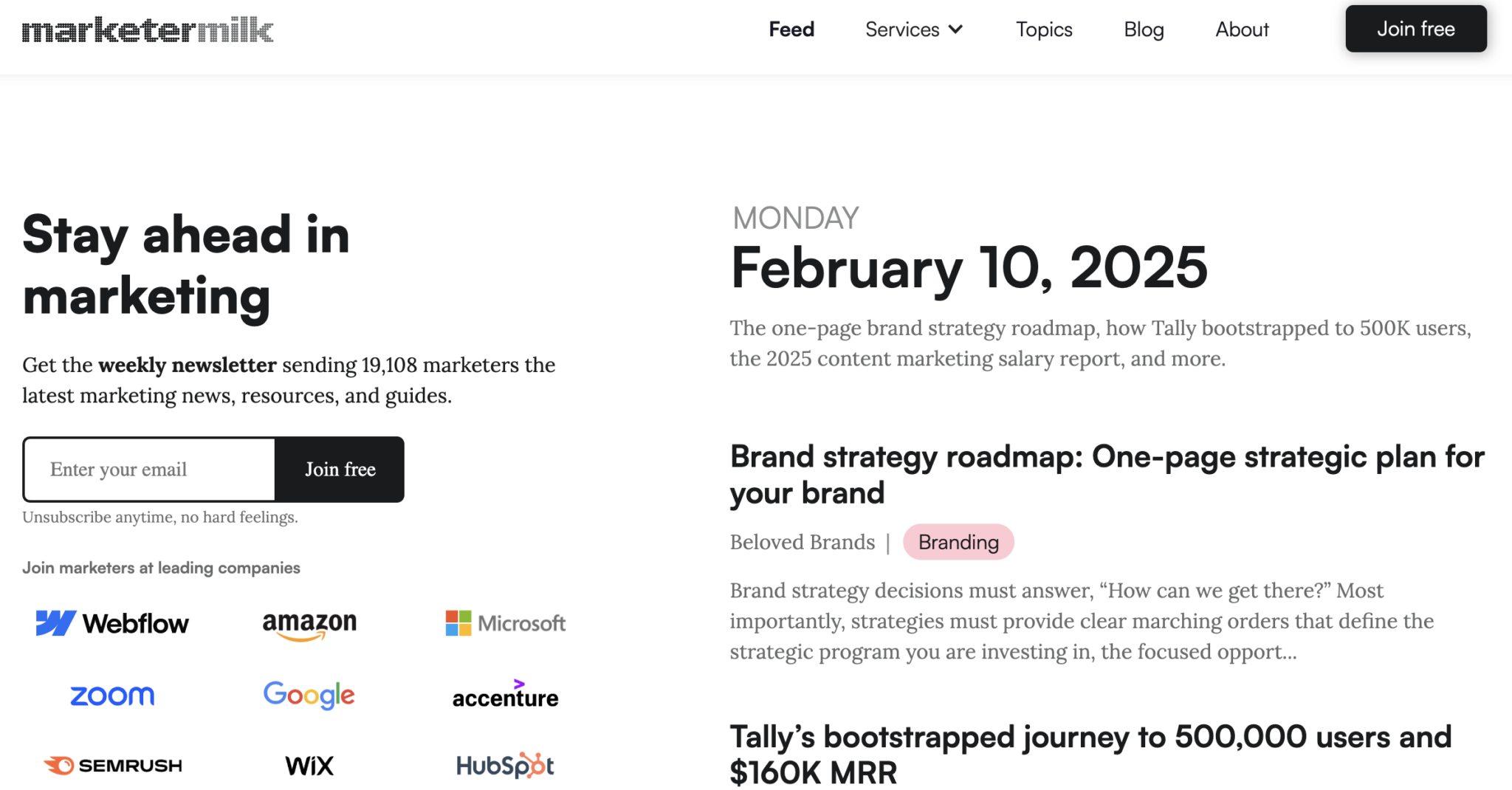Expand the Services dropdown menu

pyautogui.click(x=913, y=30)
